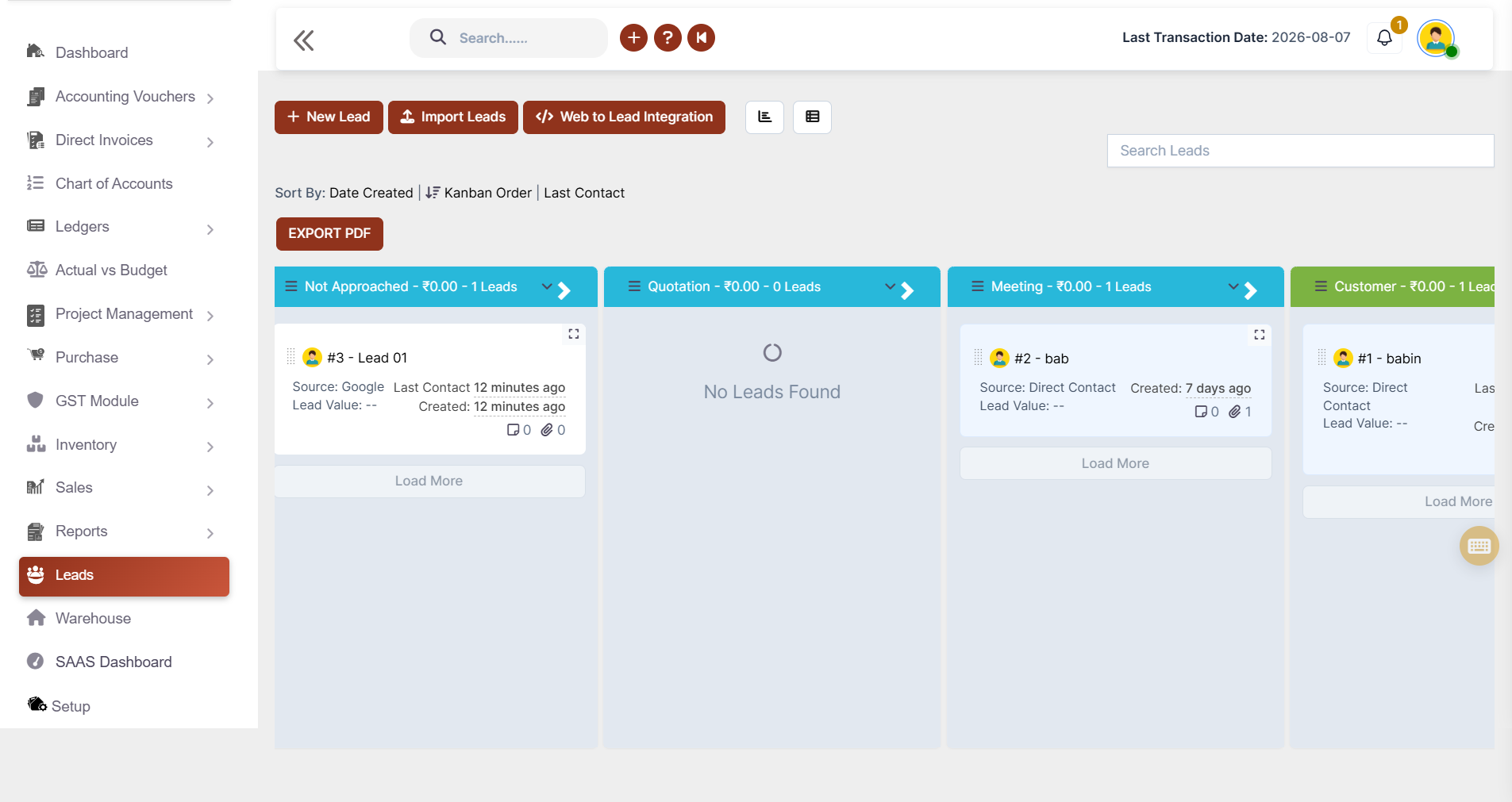Open SAAS Dashboard from sidebar
This screenshot has width=1512, height=802.
[113, 662]
